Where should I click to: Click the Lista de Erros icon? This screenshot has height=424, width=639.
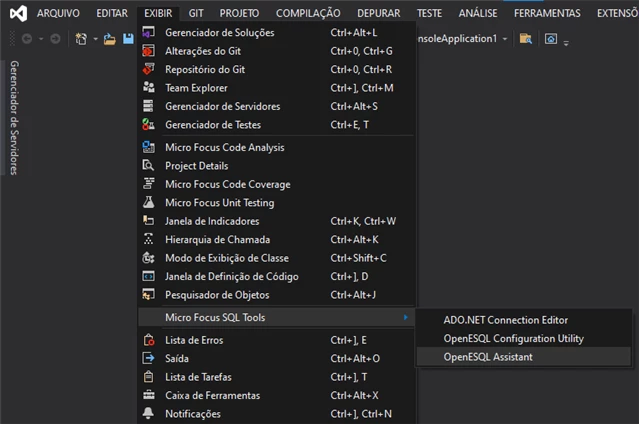point(148,340)
